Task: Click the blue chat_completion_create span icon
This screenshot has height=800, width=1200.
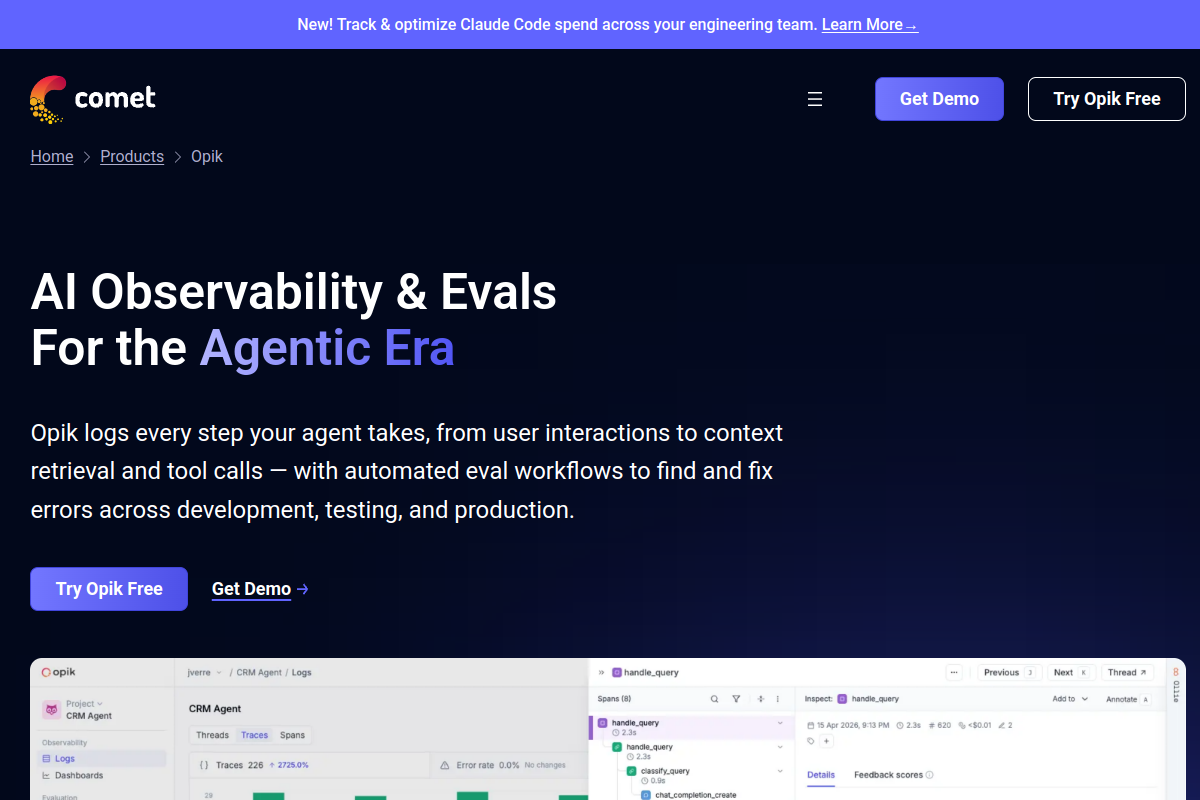Action: pyautogui.click(x=646, y=795)
